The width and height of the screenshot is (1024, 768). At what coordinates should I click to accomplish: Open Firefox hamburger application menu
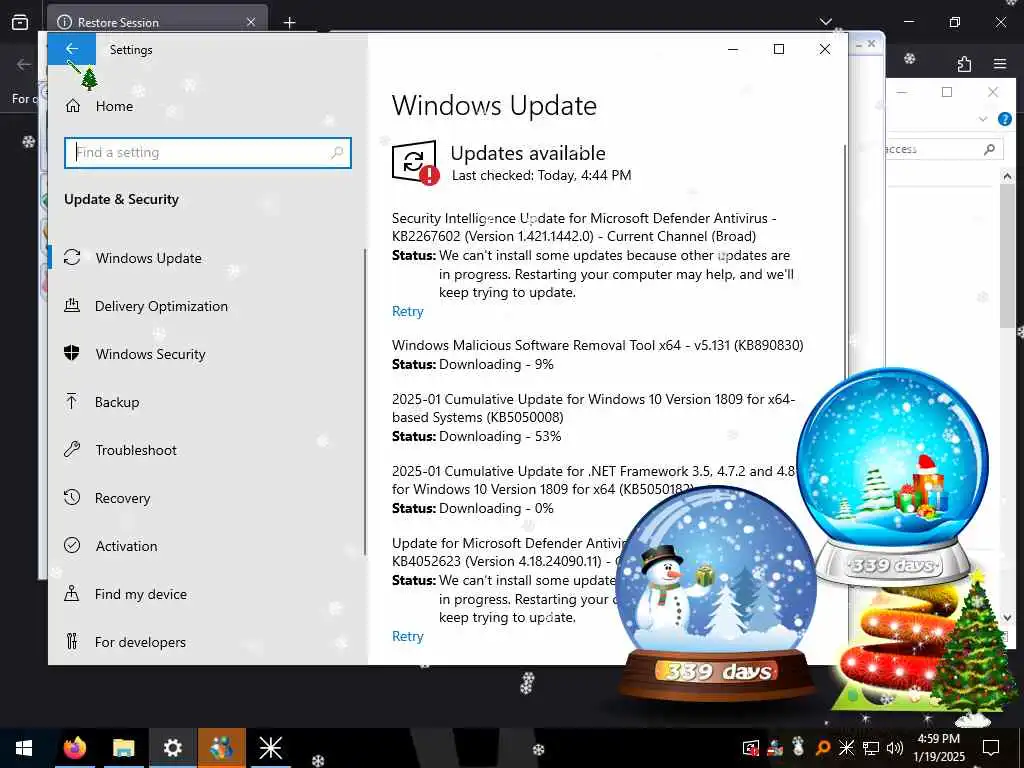[1000, 64]
